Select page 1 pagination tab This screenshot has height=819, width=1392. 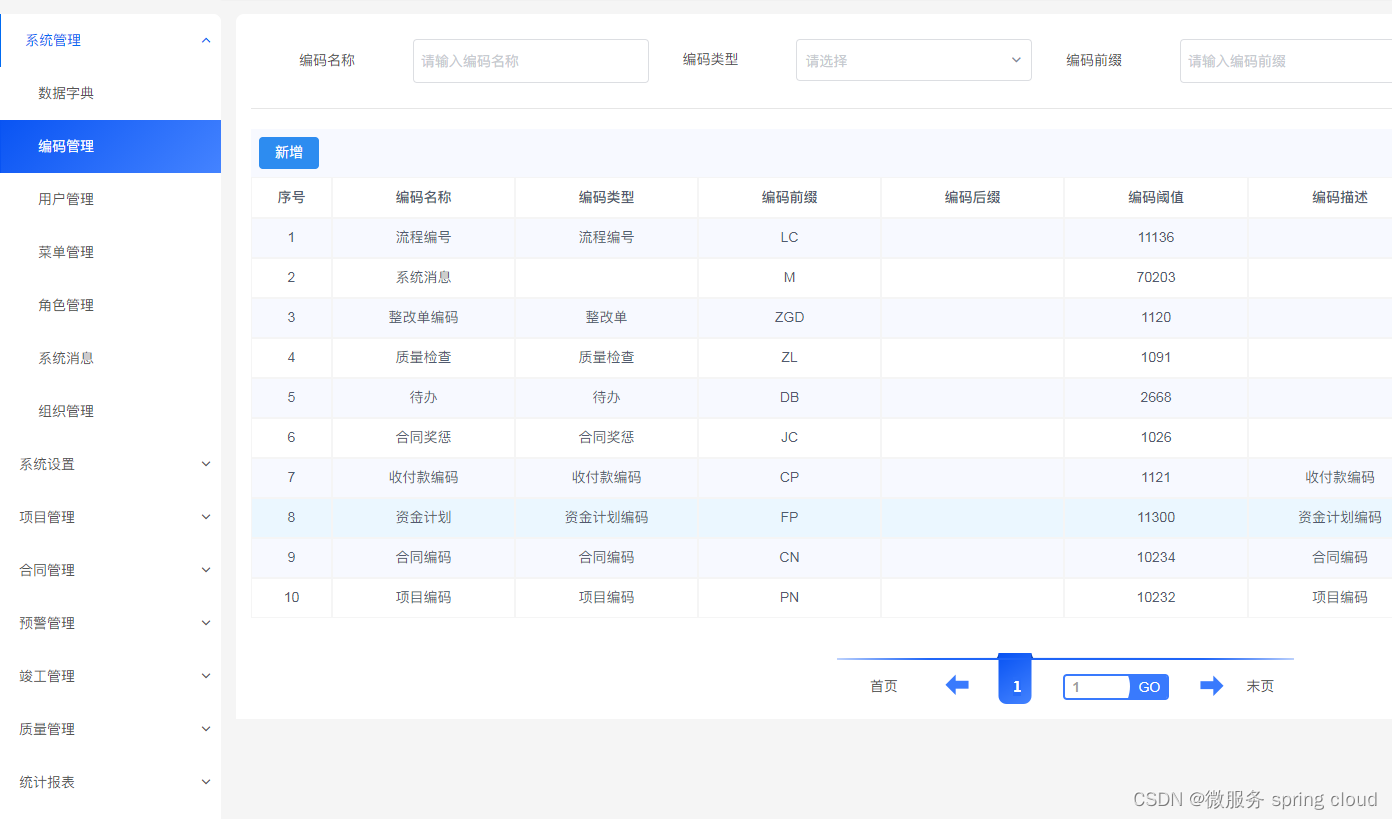click(1015, 680)
